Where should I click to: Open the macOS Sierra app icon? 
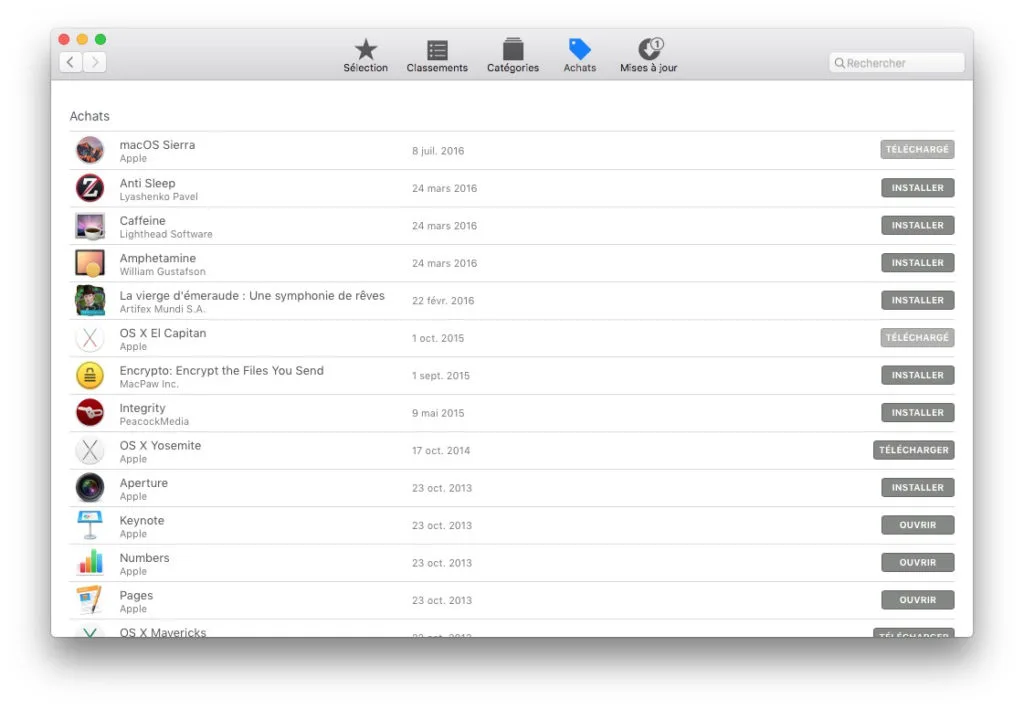click(89, 150)
